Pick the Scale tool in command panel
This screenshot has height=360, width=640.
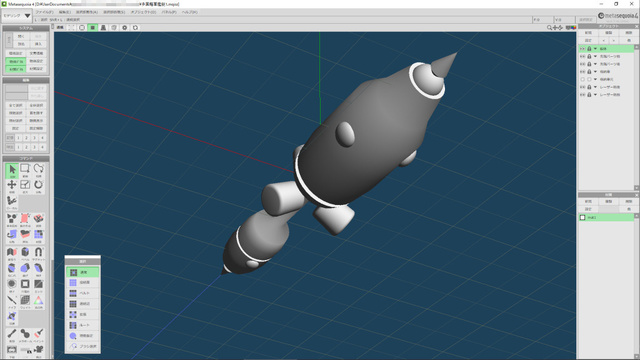25,186
